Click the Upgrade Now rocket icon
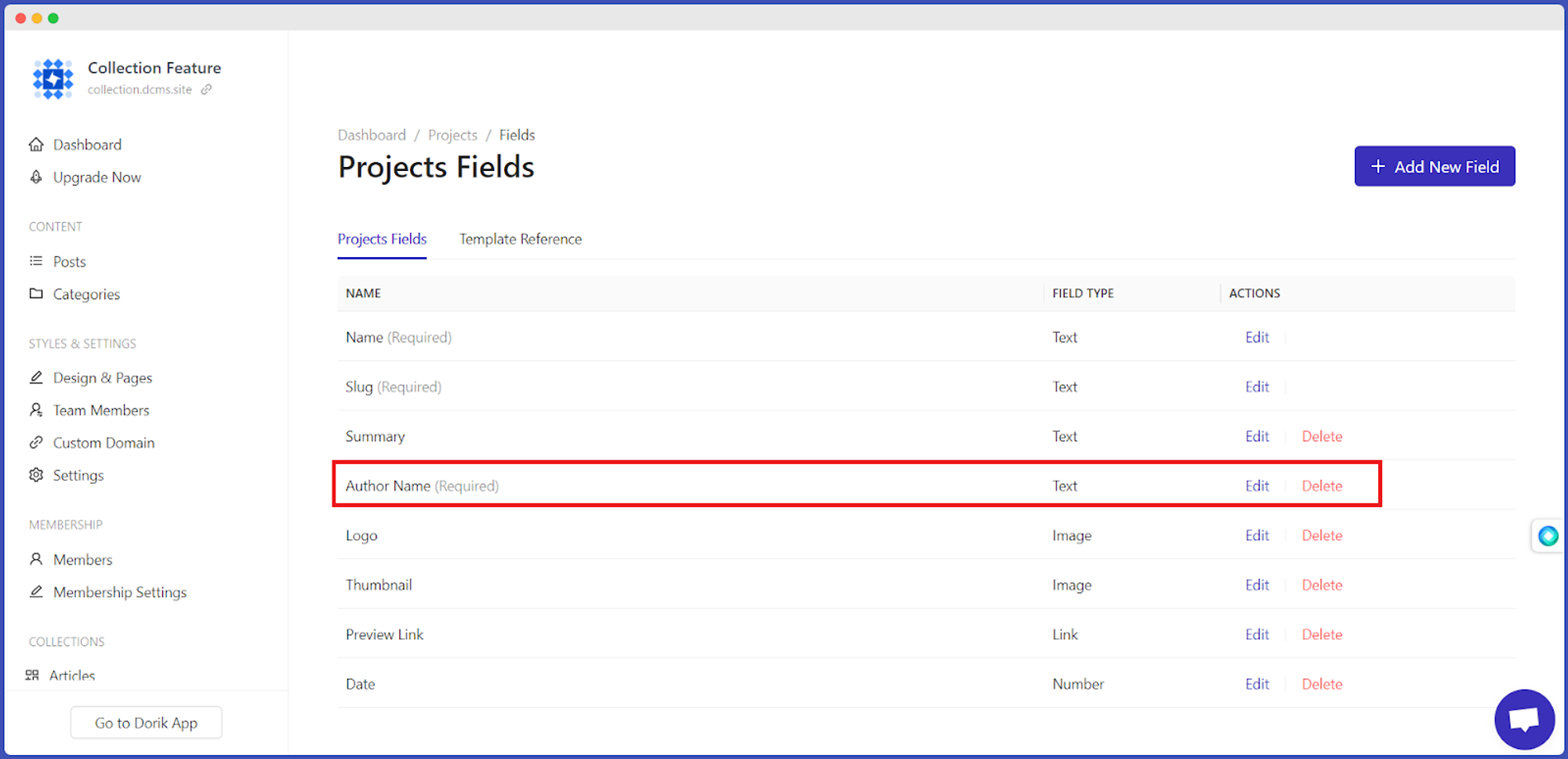1568x759 pixels. (36, 177)
